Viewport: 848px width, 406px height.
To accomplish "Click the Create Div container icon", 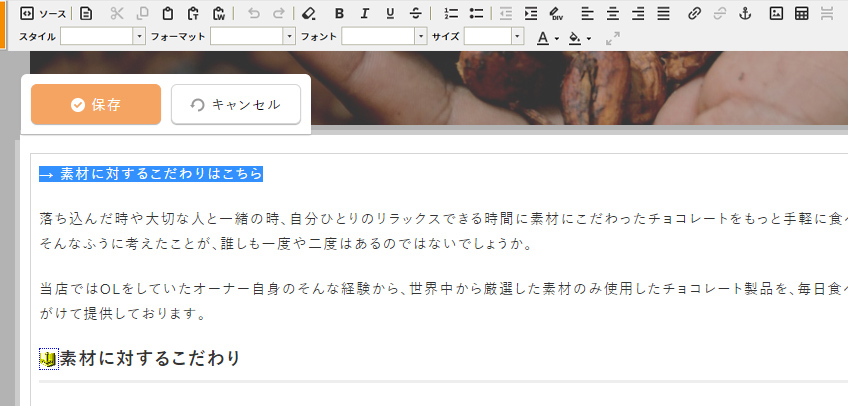I will (556, 13).
